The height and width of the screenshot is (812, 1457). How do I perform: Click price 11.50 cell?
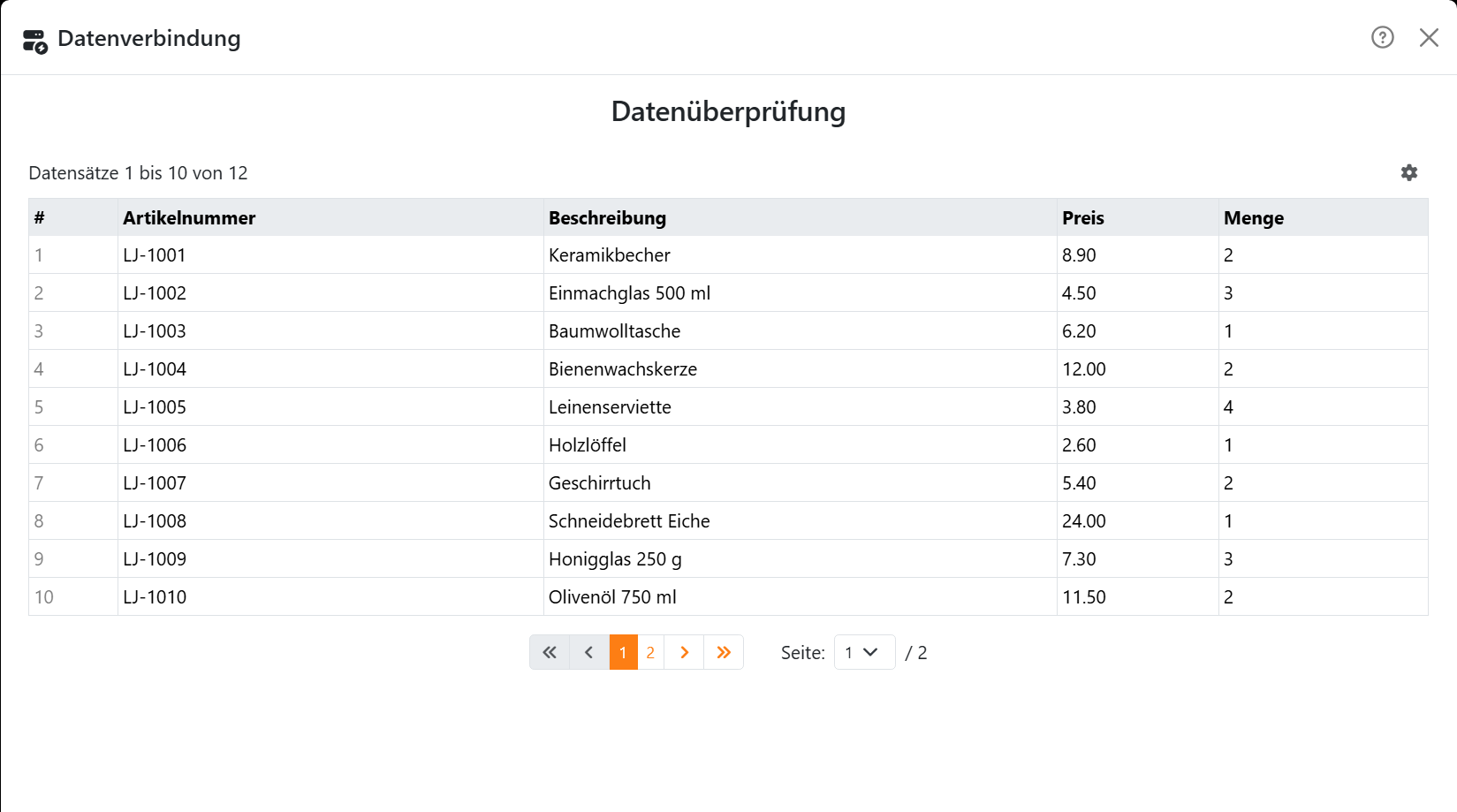(x=1138, y=597)
